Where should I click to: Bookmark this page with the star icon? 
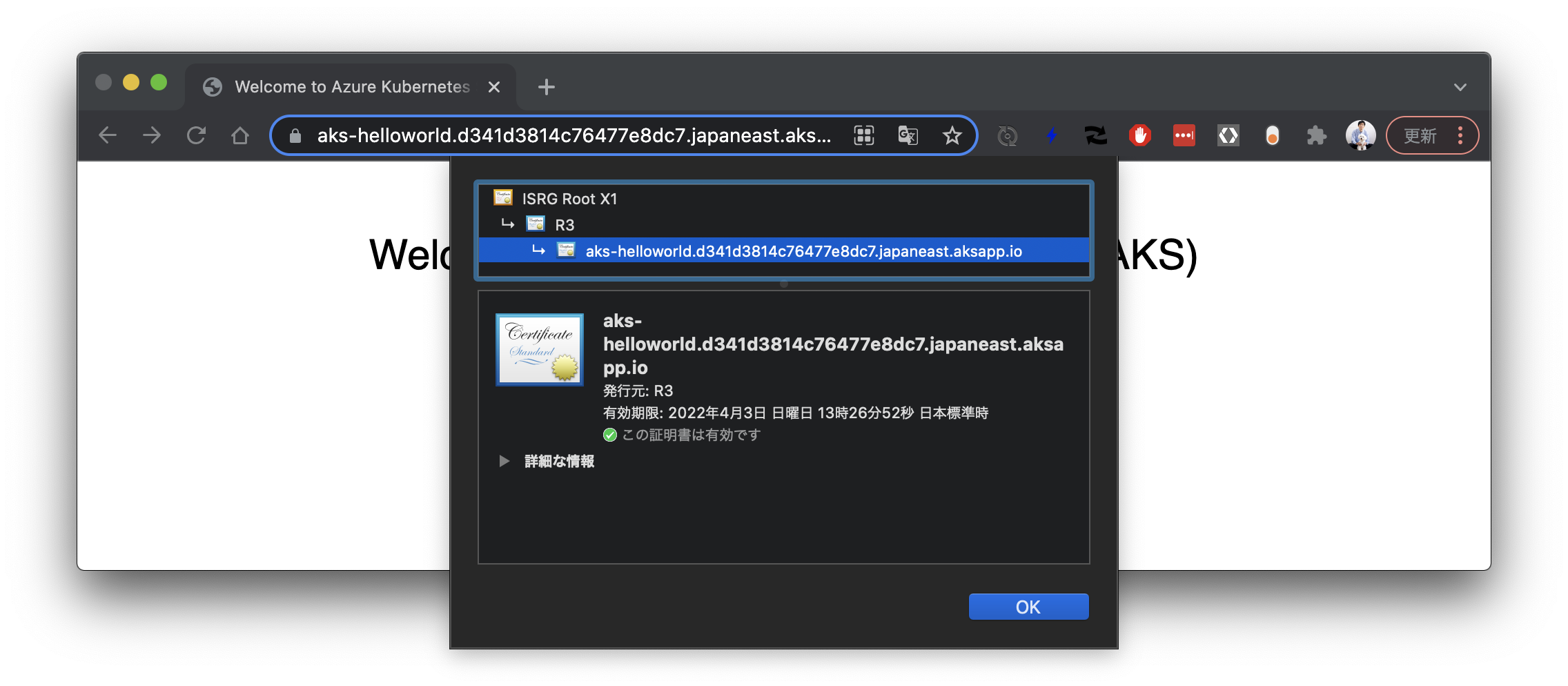(952, 135)
